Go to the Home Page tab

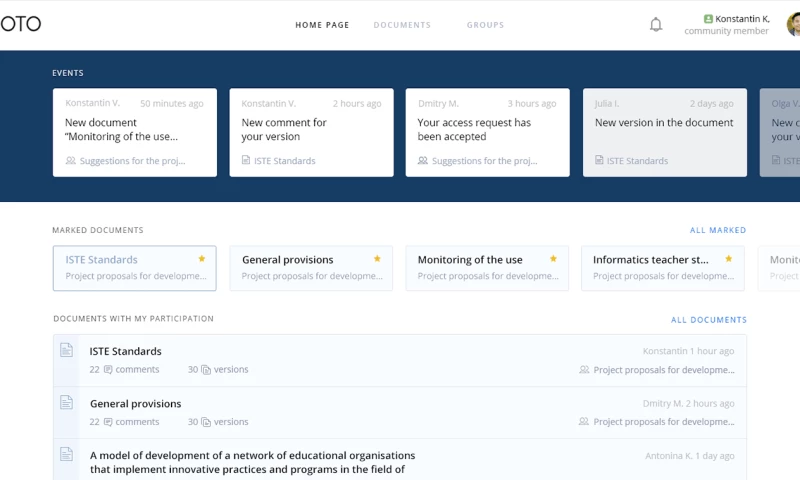tap(322, 25)
